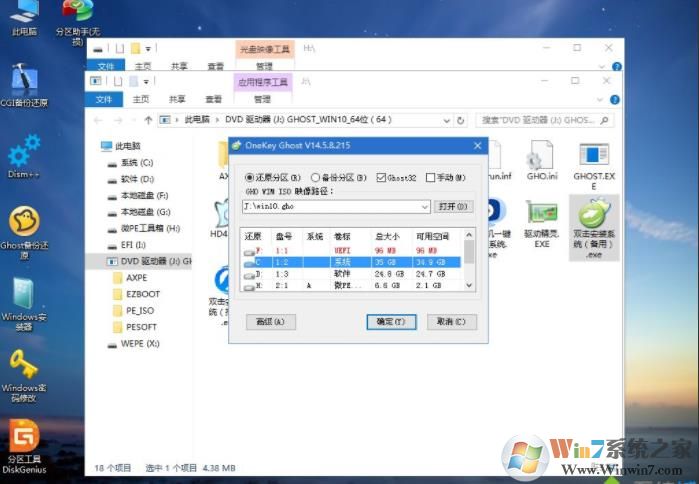This screenshot has width=699, height=484.
Task: Open the 文件 ribbon tab
Action: pos(104,99)
